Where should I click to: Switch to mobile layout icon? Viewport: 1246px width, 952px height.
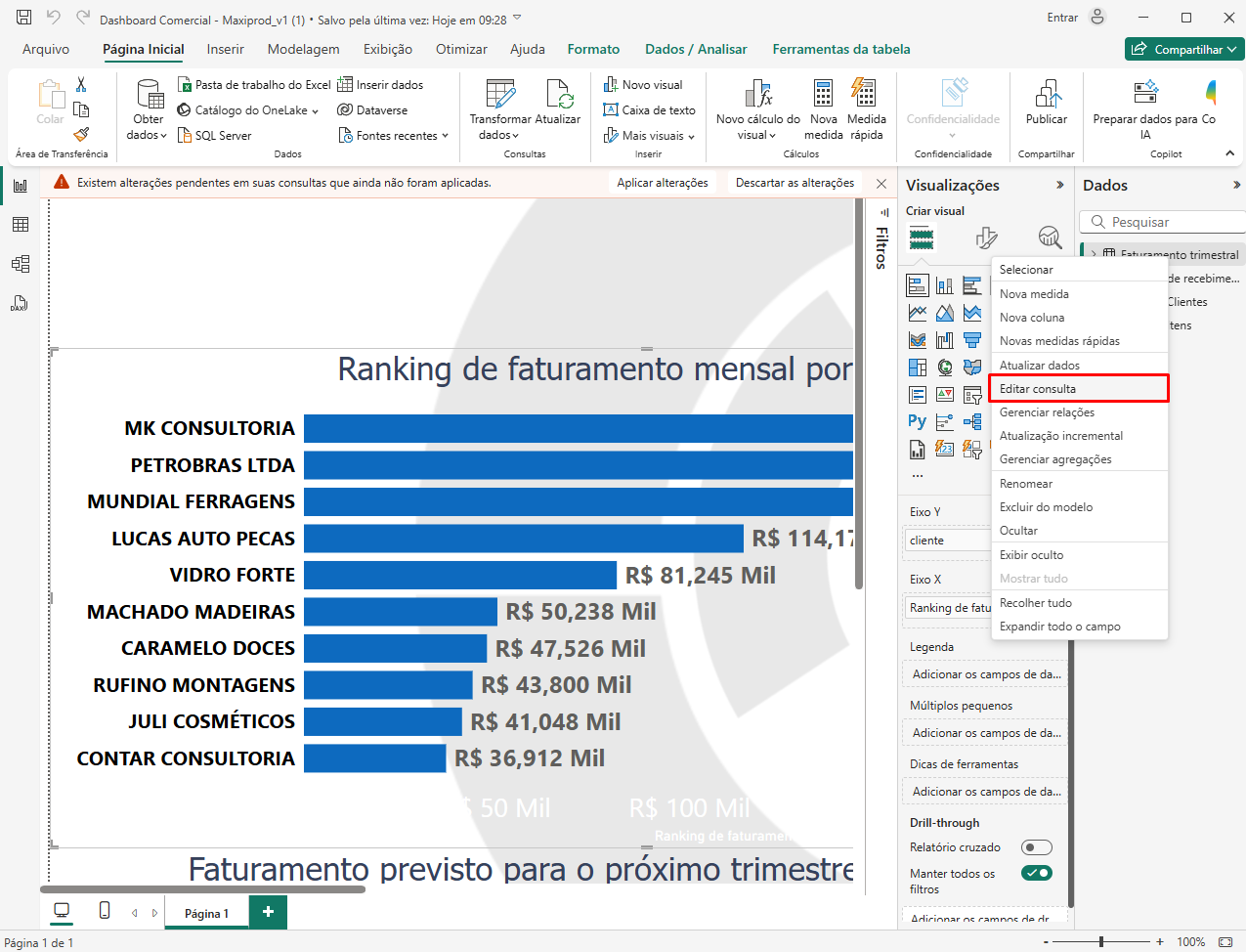point(105,911)
